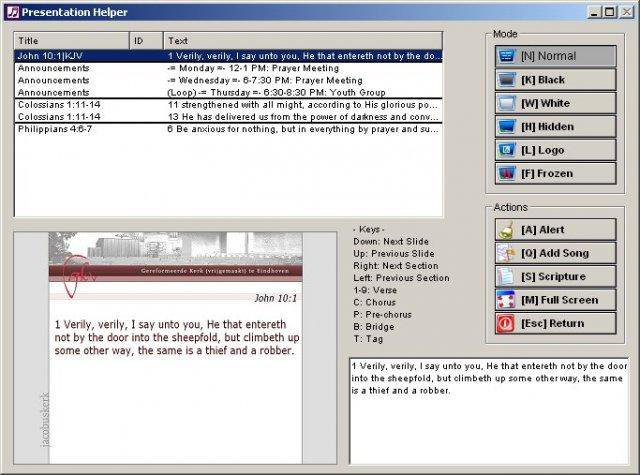Click the Hidden mode screen icon
Viewport: 640px width, 475px height.
tap(507, 127)
